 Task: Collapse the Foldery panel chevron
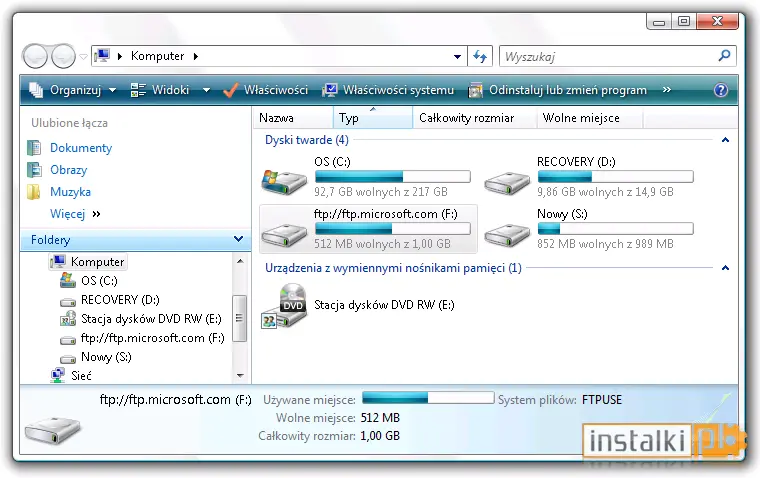click(238, 239)
